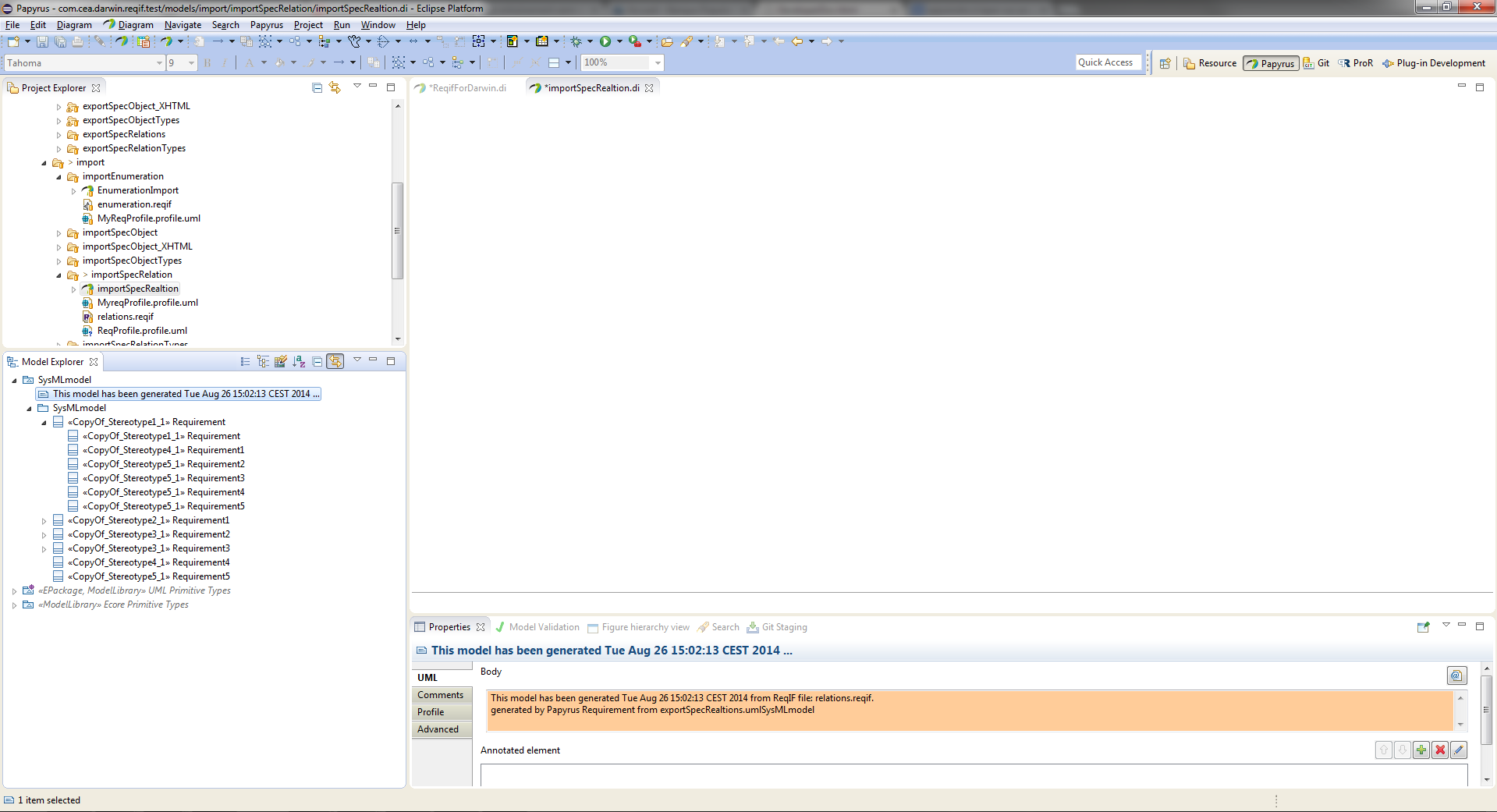Click the move down arrow for annotated element
The width and height of the screenshot is (1497, 812).
1403,750
